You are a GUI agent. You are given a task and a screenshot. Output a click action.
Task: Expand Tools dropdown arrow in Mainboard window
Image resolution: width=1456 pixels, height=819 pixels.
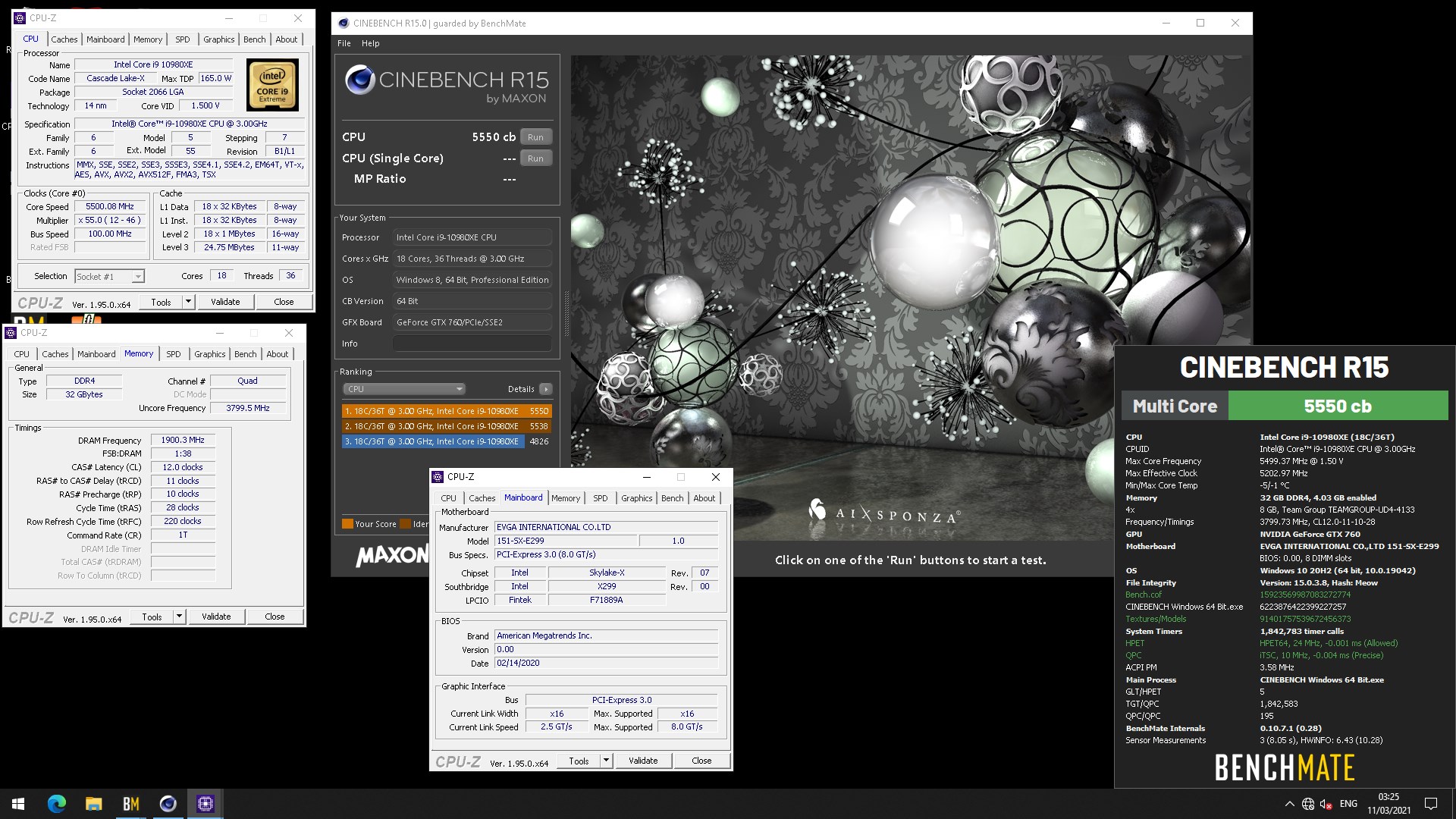point(607,761)
